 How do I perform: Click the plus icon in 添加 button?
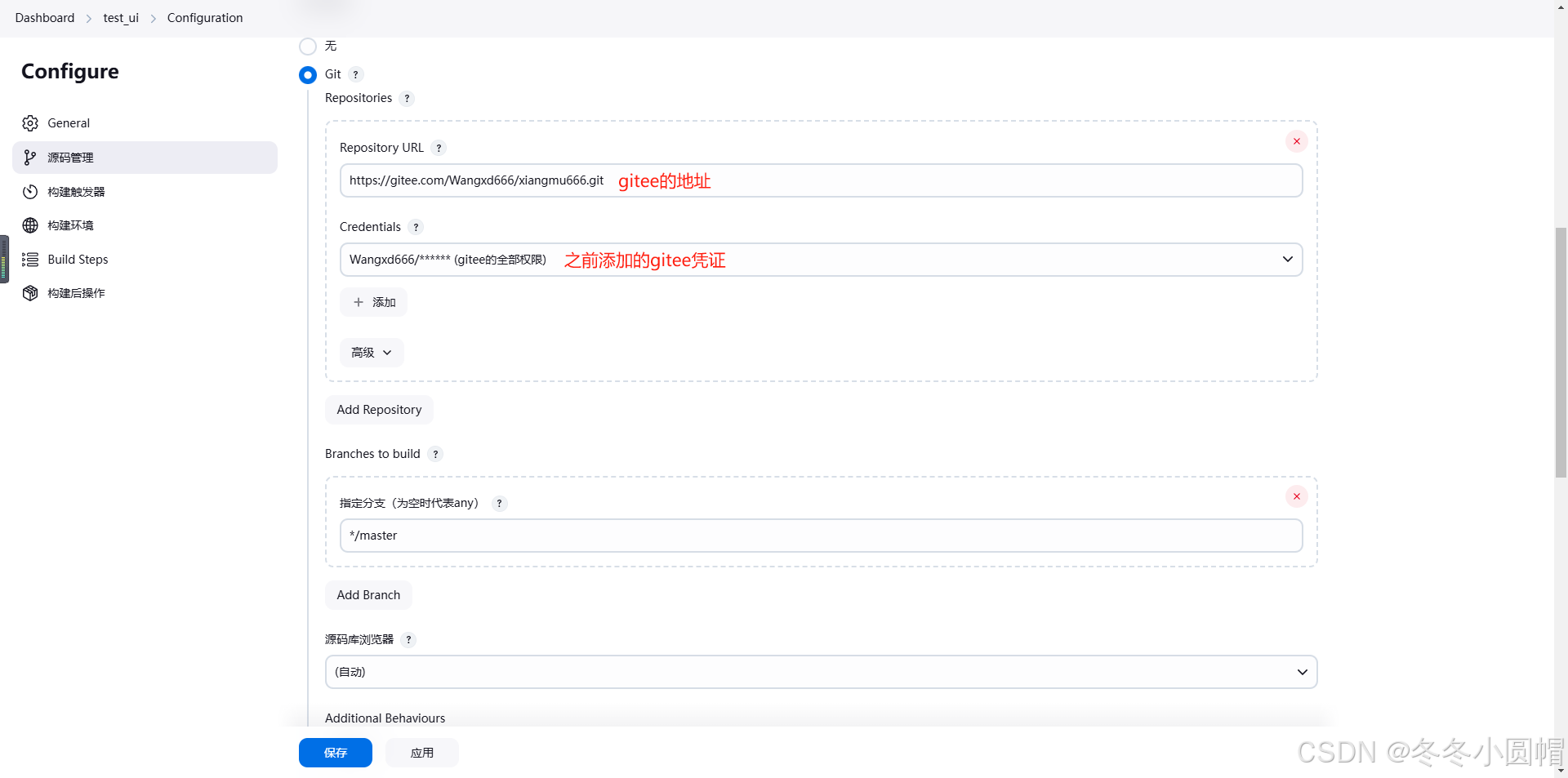(x=359, y=302)
